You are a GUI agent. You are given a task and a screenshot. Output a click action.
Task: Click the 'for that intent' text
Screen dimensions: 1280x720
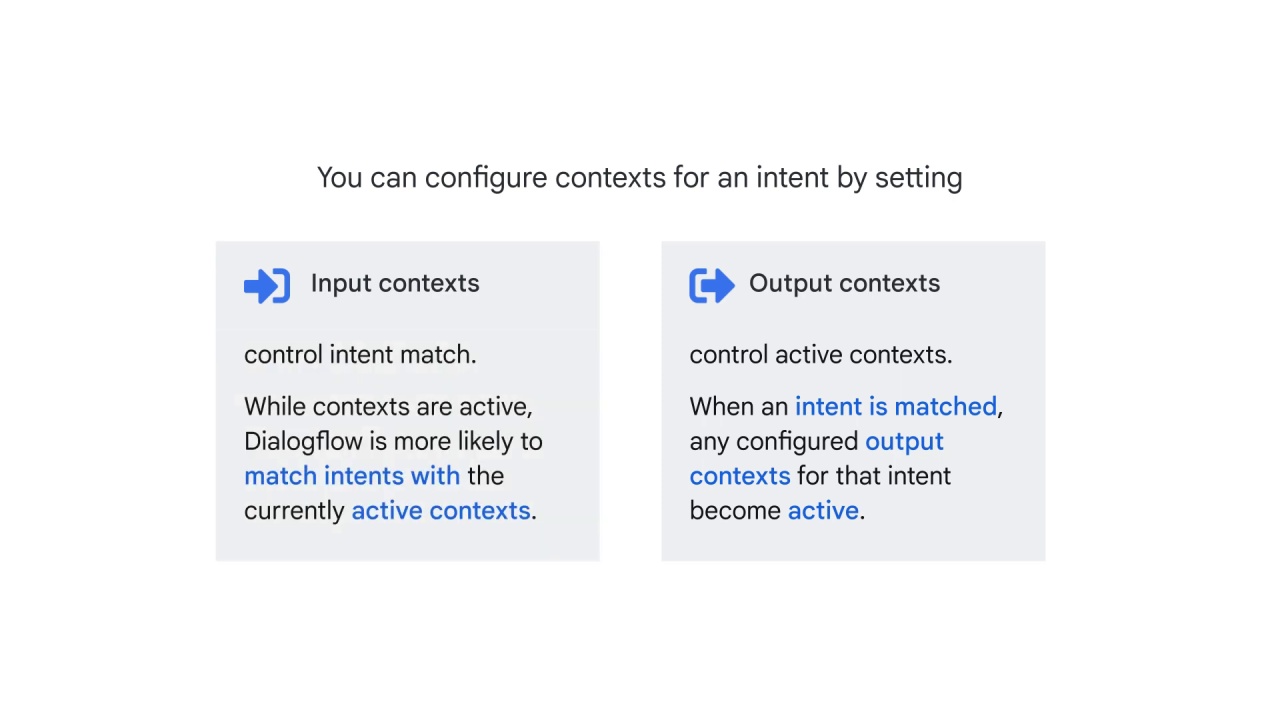coord(874,476)
